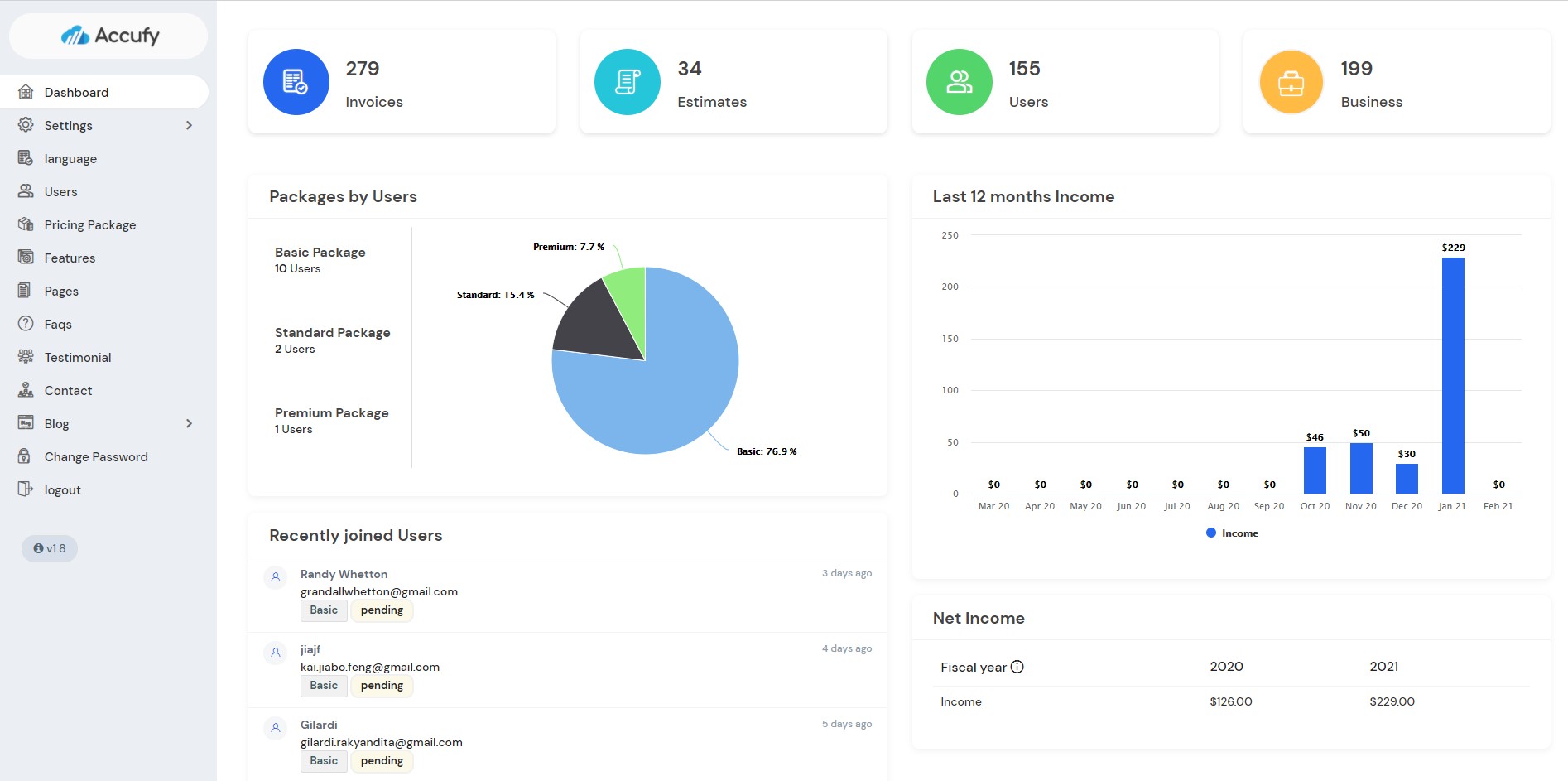1568x781 pixels.
Task: Click the pending badge for jiajf
Action: pos(382,686)
